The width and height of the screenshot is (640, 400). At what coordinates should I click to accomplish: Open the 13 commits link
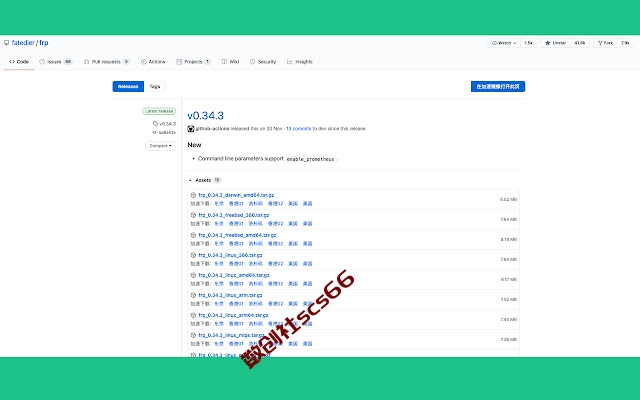tap(298, 129)
